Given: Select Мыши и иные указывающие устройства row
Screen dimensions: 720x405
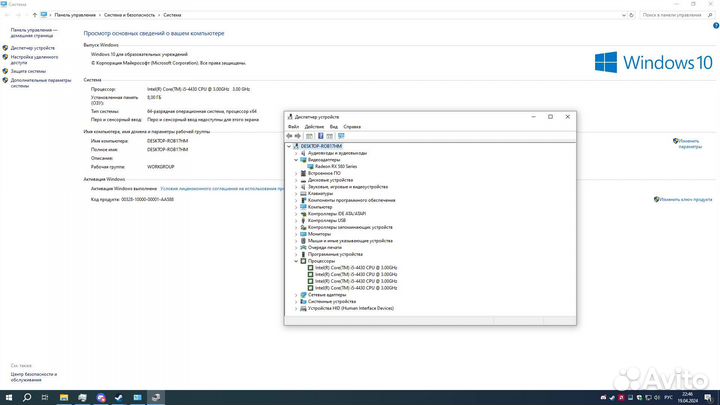Looking at the screenshot, I should tap(350, 241).
